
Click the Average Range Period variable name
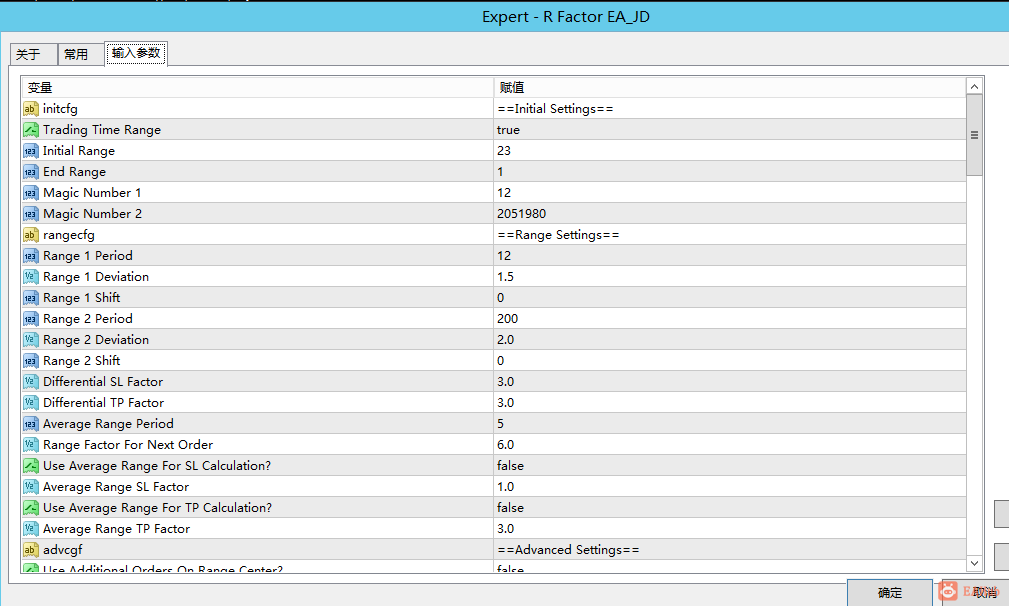pos(108,424)
